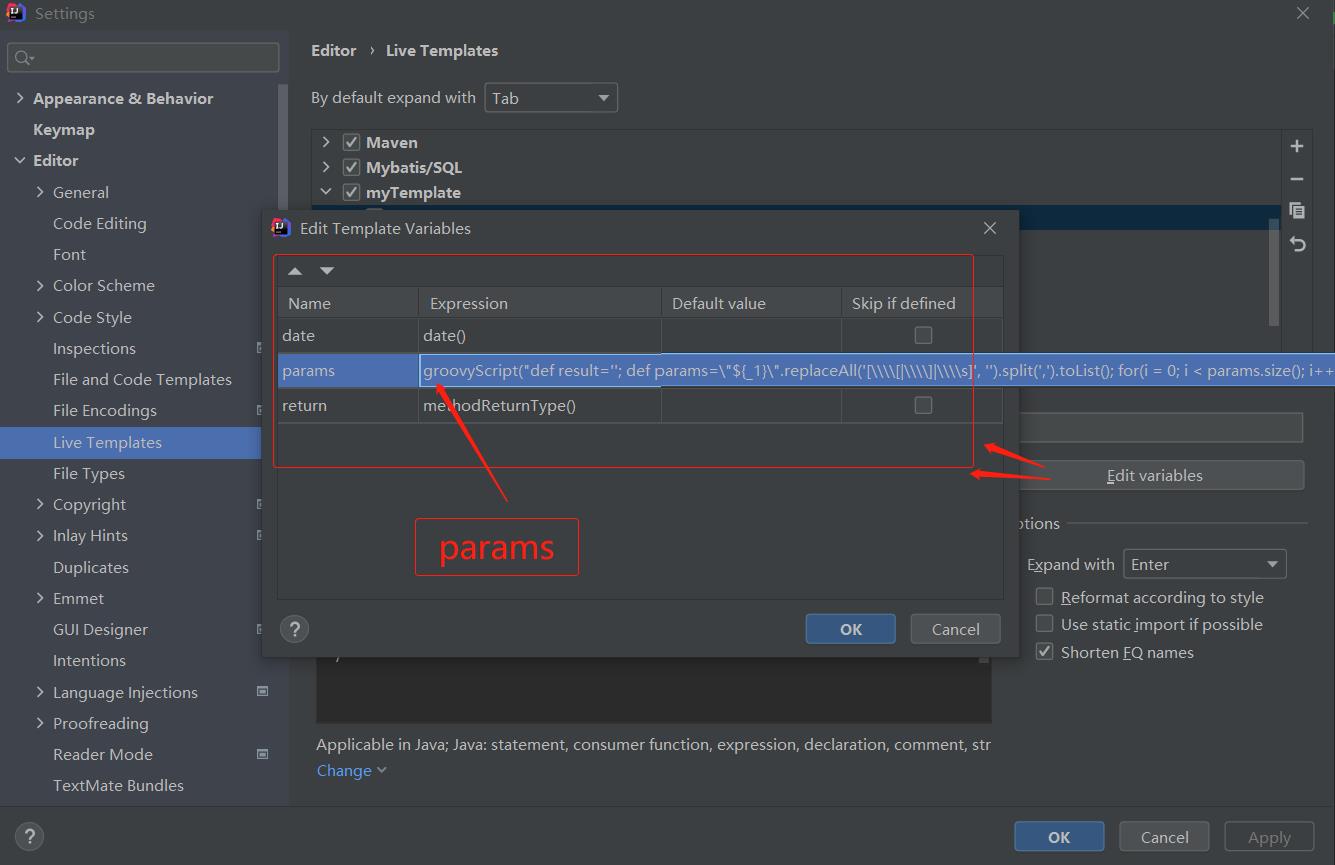Open Duplicates settings page
The image size is (1335, 865).
click(x=91, y=567)
